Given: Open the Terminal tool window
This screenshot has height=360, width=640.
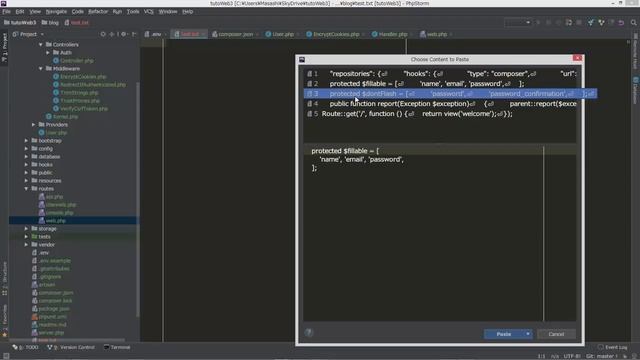Looking at the screenshot, I should pyautogui.click(x=117, y=347).
